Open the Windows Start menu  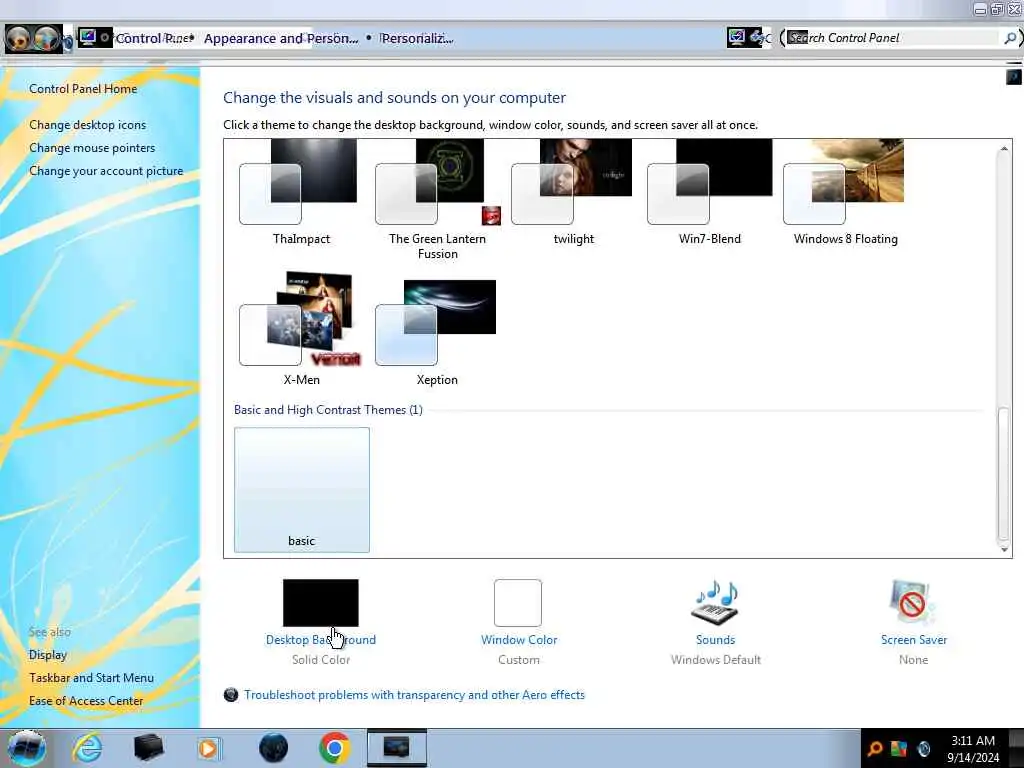26,748
